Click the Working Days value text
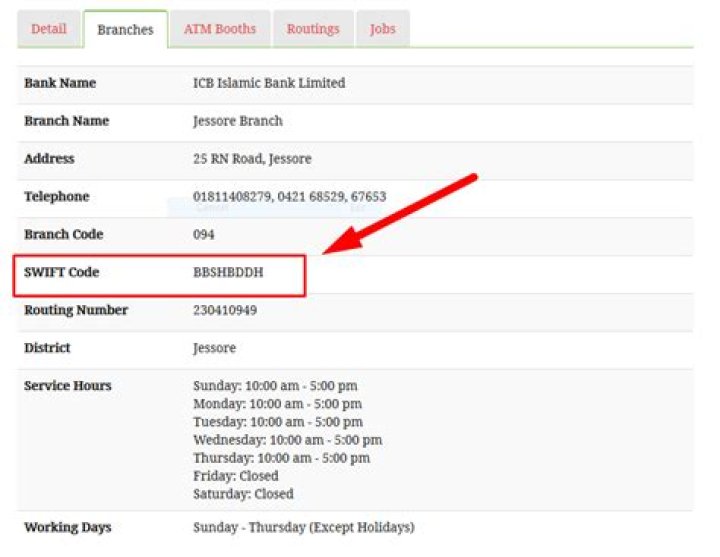This screenshot has width=720, height=557. [304, 527]
